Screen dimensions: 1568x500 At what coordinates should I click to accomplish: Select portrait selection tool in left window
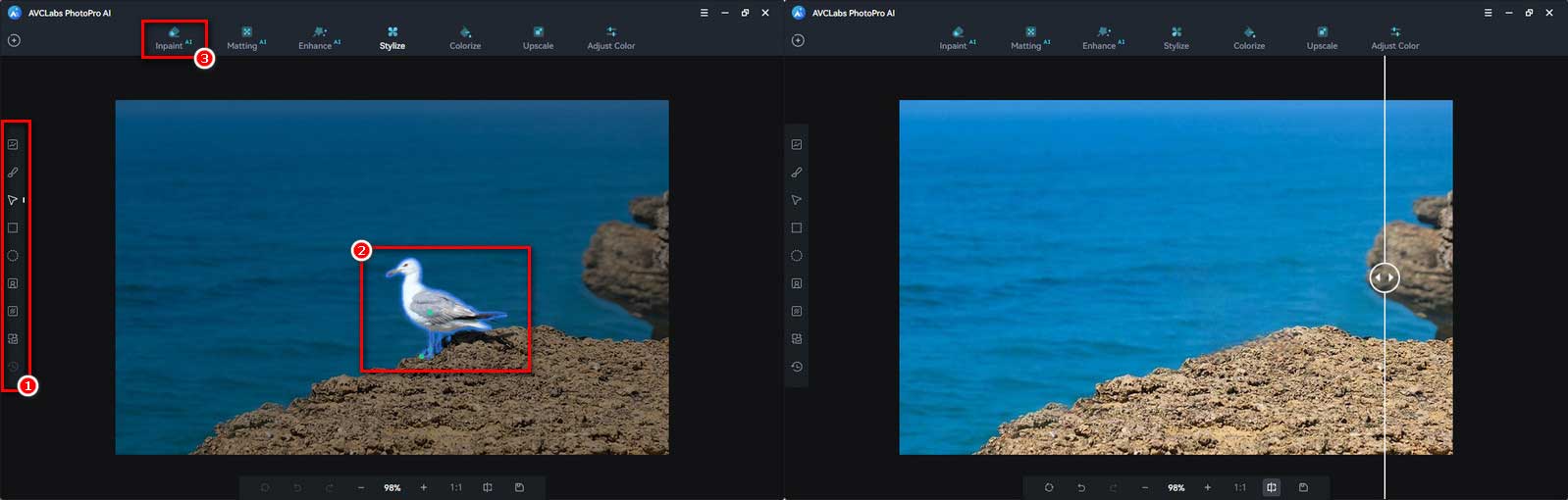point(13,283)
